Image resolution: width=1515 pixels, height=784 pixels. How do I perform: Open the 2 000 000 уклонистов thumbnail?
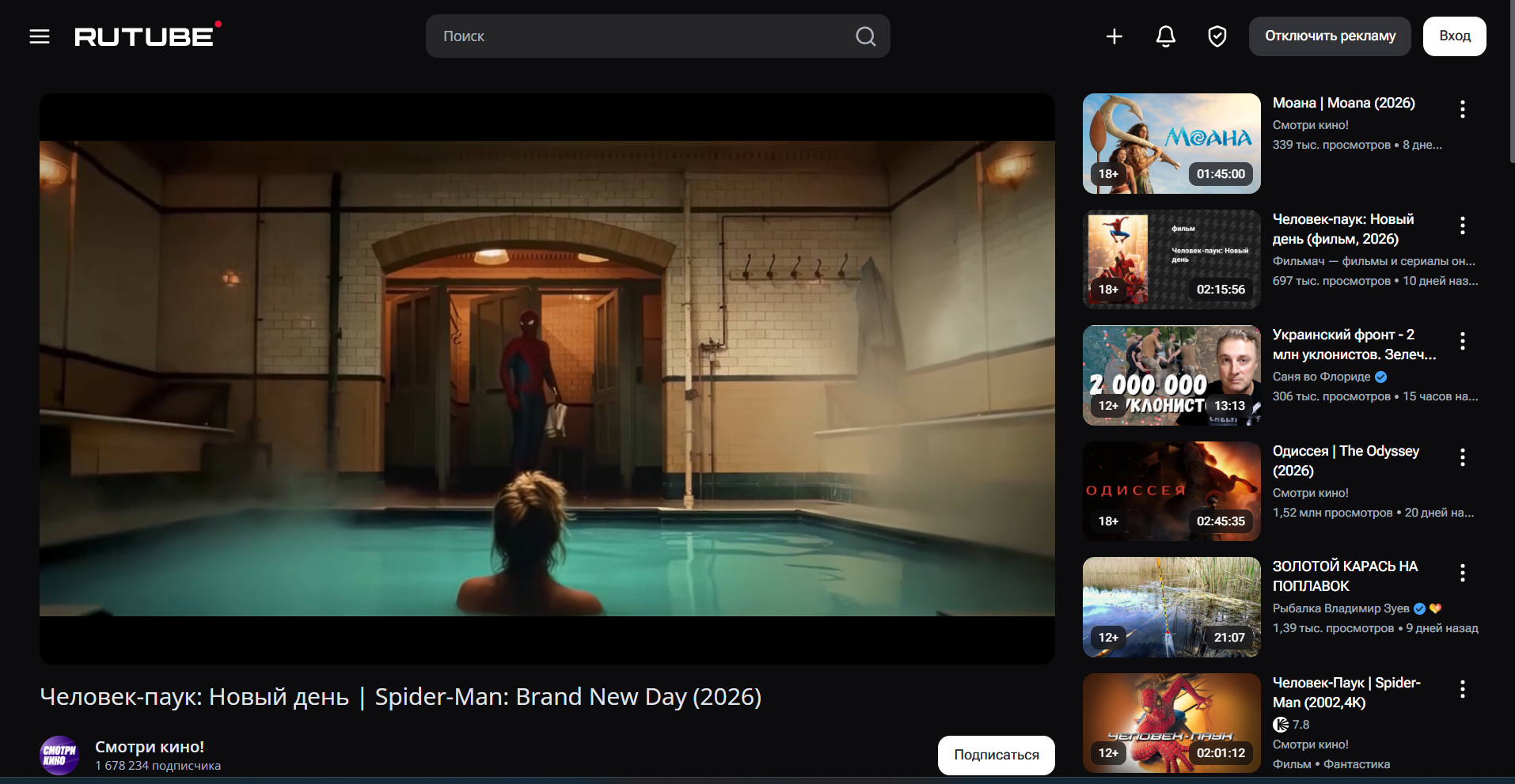pyautogui.click(x=1171, y=375)
